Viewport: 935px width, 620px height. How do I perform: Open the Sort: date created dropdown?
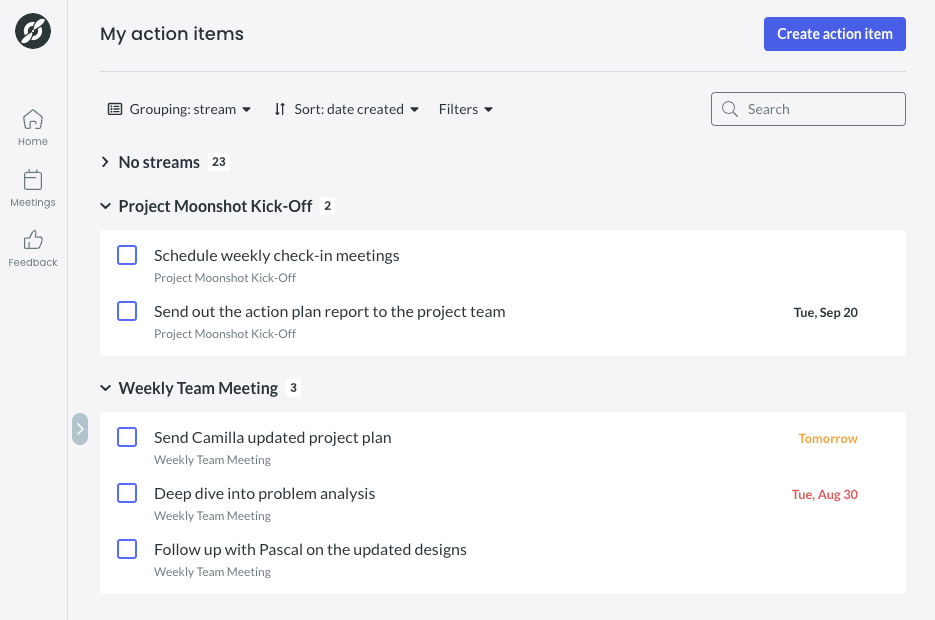(346, 109)
